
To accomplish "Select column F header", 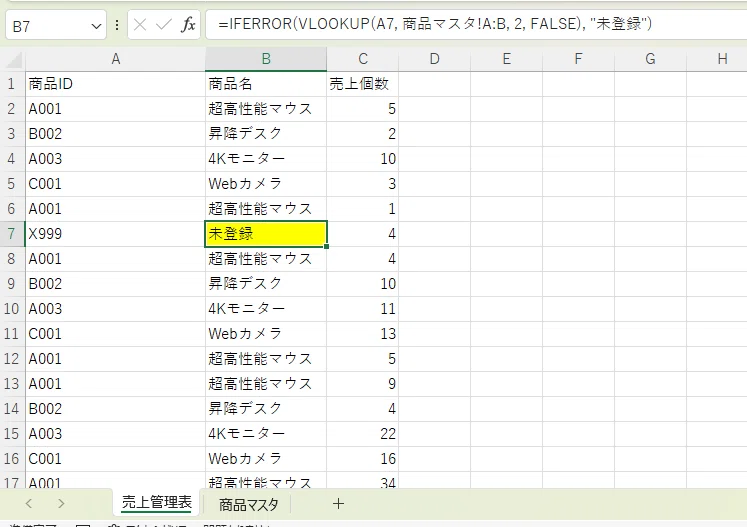I will pyautogui.click(x=578, y=59).
